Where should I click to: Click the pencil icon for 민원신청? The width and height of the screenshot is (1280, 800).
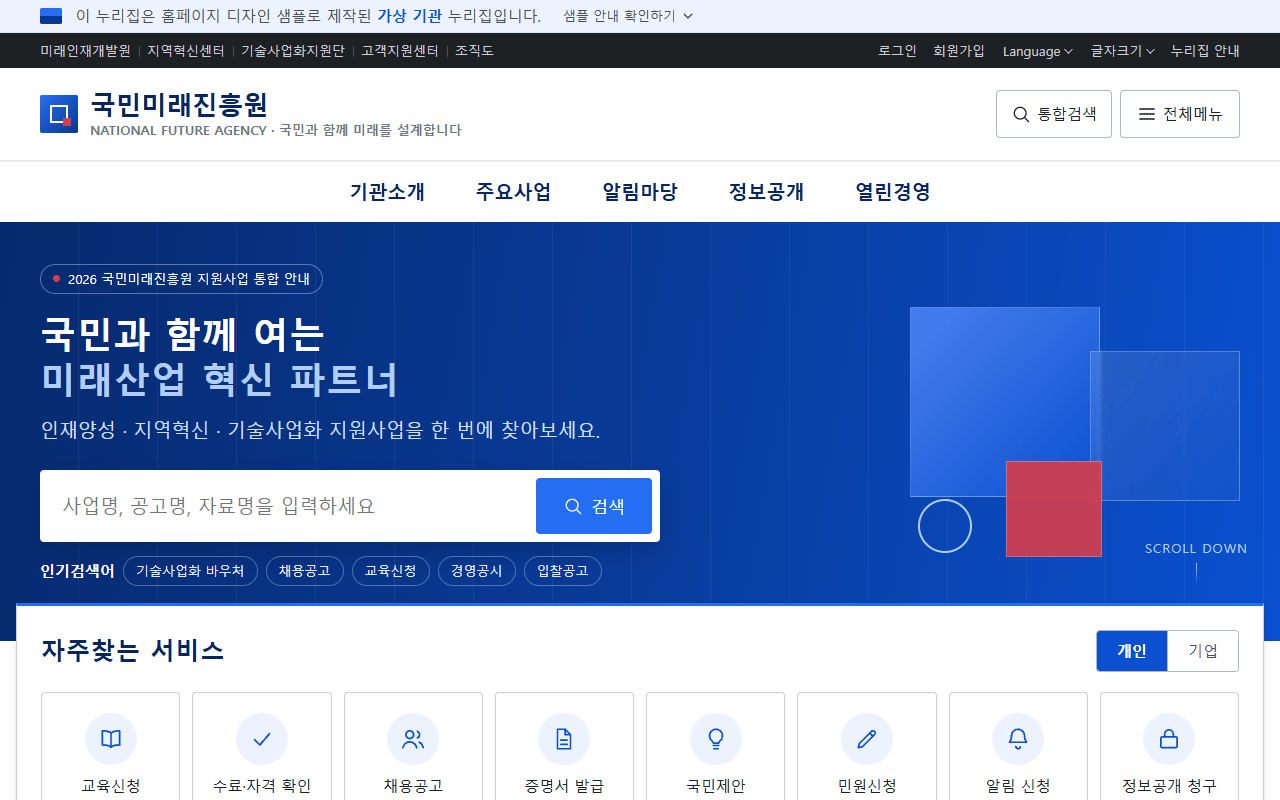tap(867, 739)
